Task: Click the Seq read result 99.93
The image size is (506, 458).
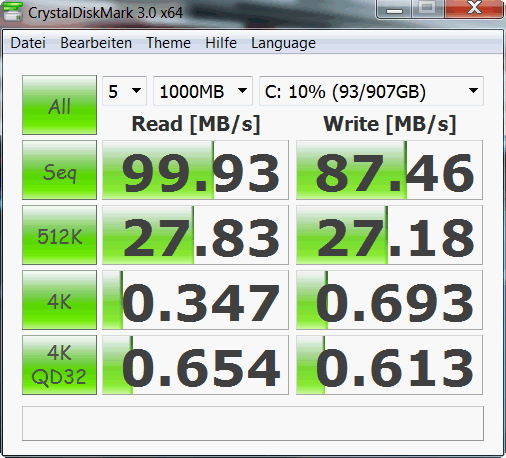Action: coord(195,170)
